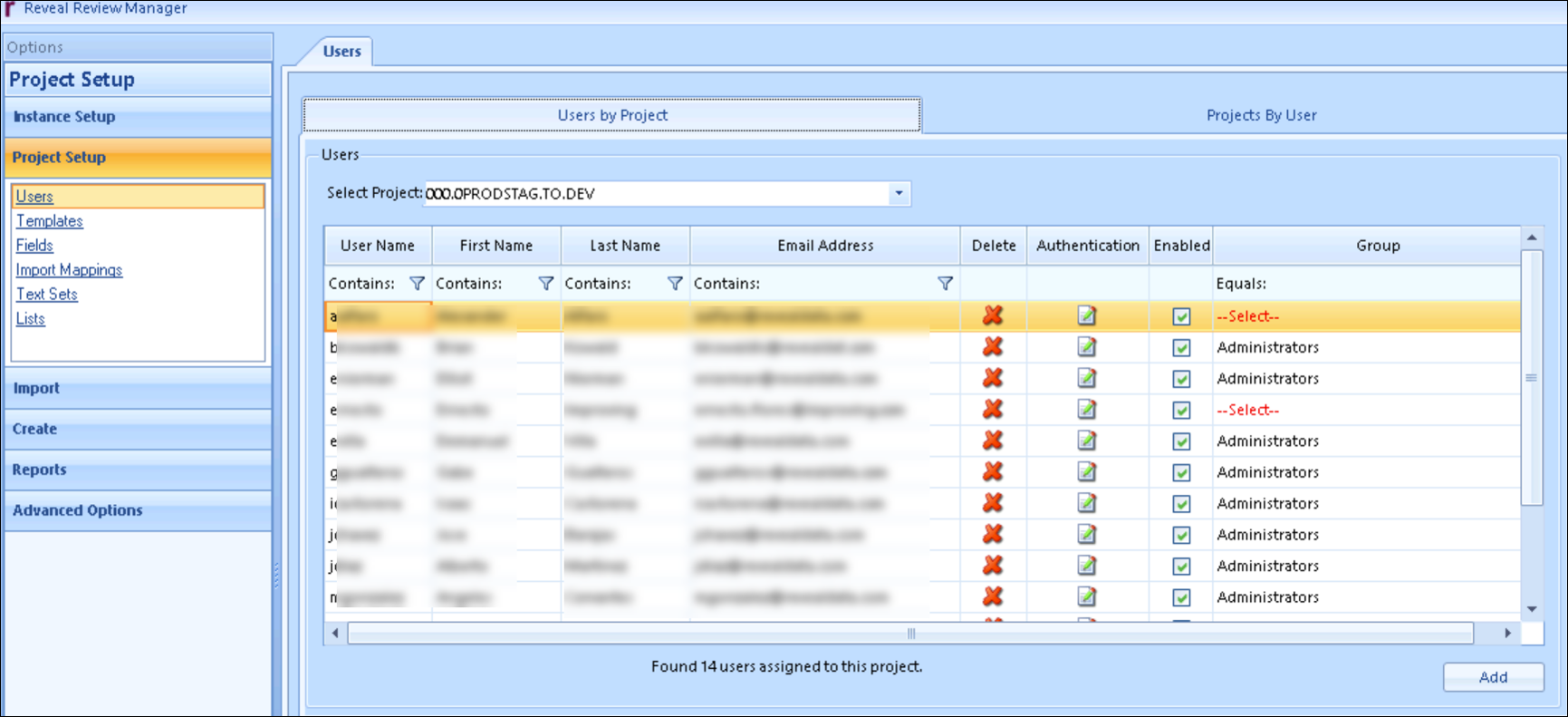Delete the user whose name starts with 'i'
The width and height of the screenshot is (1568, 717).
click(x=993, y=503)
